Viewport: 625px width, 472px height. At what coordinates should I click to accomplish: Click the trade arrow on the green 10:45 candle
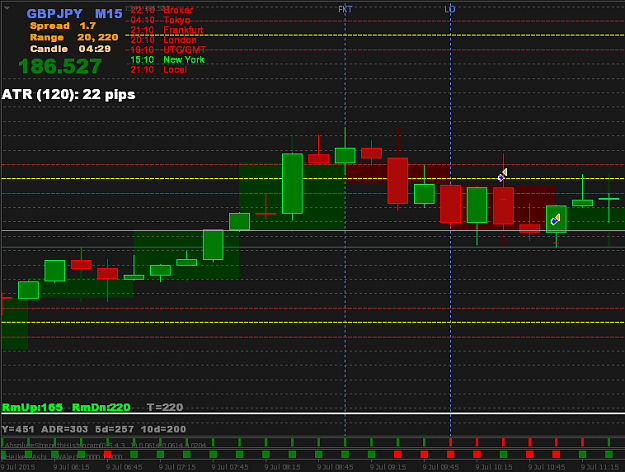pos(556,219)
